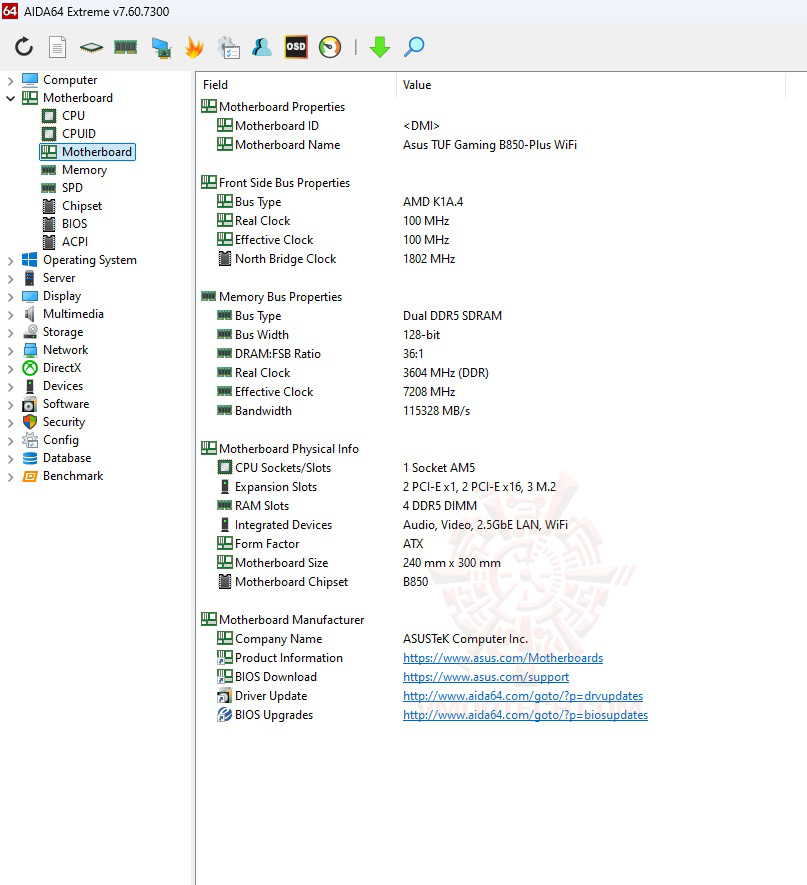Select the Database tree item
This screenshot has width=807, height=885.
pos(67,458)
